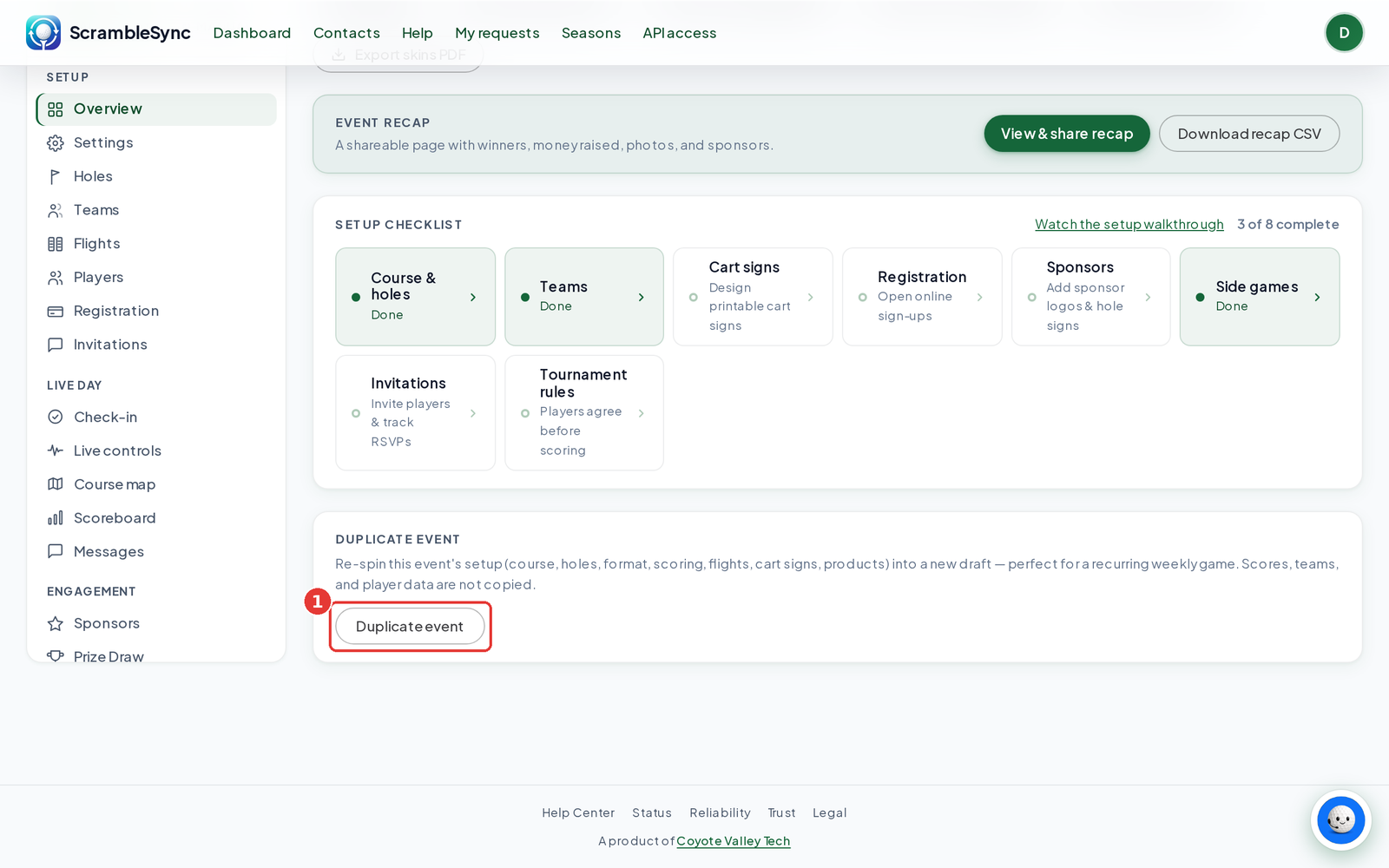Click the Messages speech bubble icon
1389x868 pixels.
(x=56, y=551)
